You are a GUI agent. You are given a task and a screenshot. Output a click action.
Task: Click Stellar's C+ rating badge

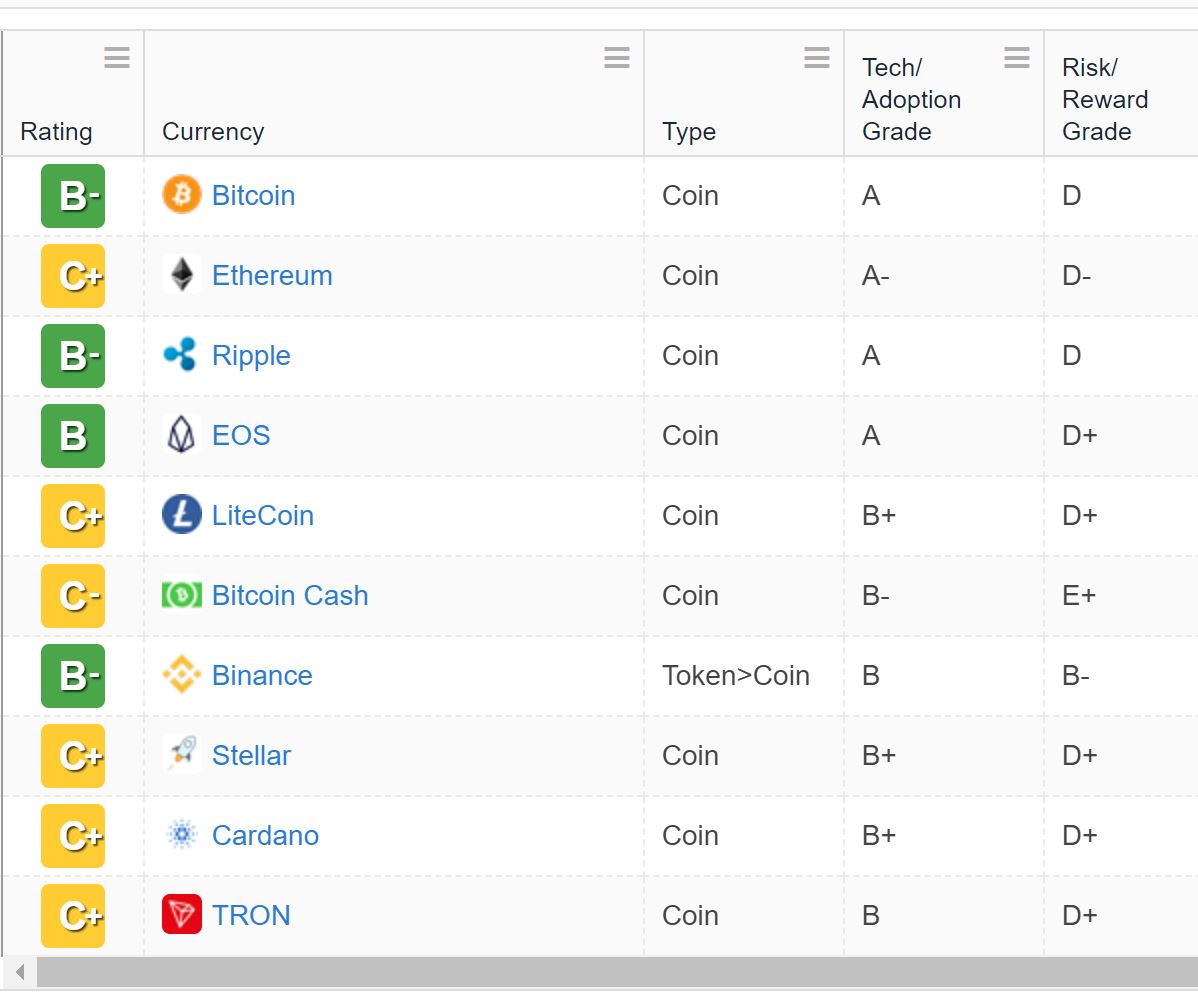73,756
